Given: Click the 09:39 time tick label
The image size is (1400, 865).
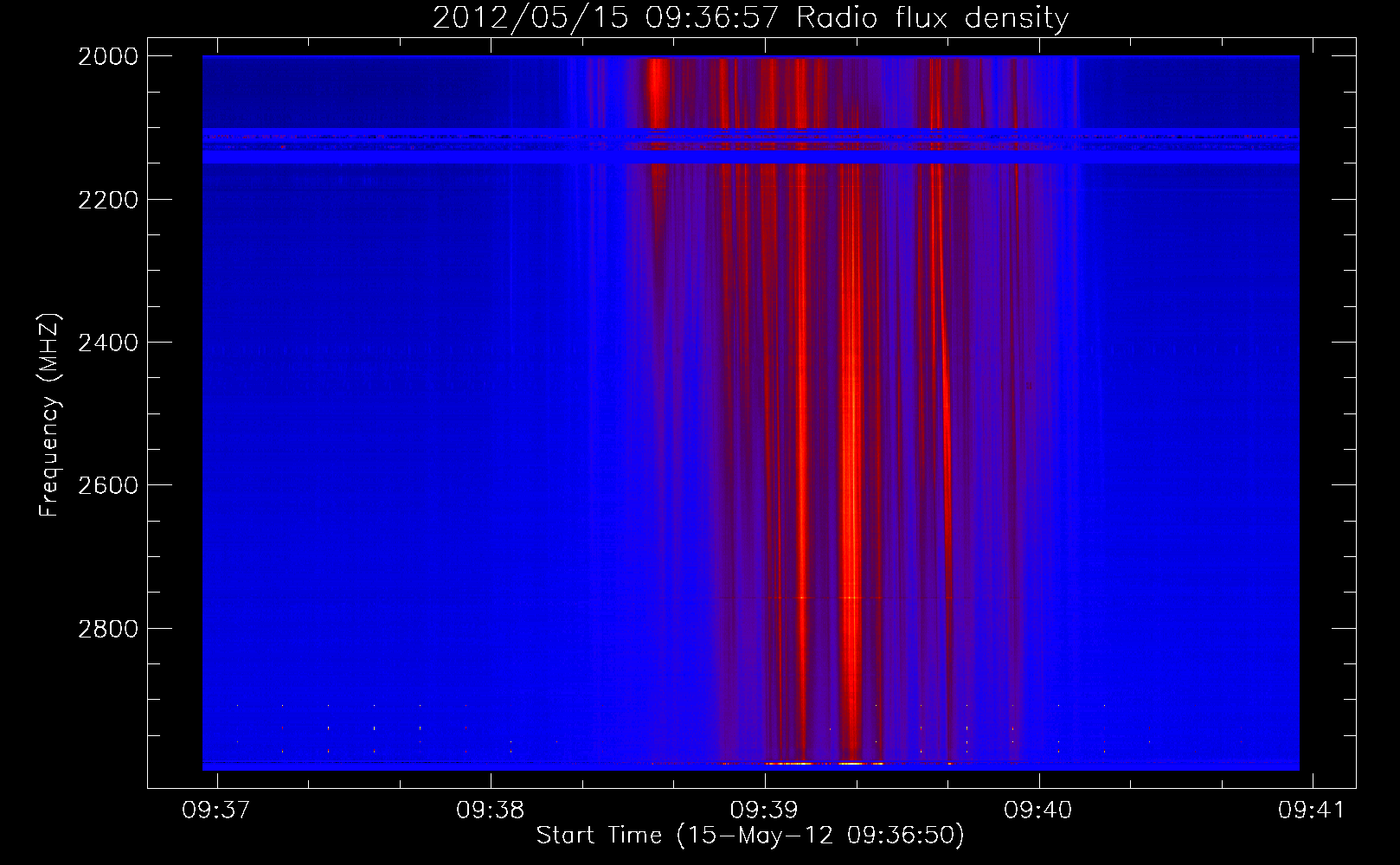Looking at the screenshot, I should [764, 810].
